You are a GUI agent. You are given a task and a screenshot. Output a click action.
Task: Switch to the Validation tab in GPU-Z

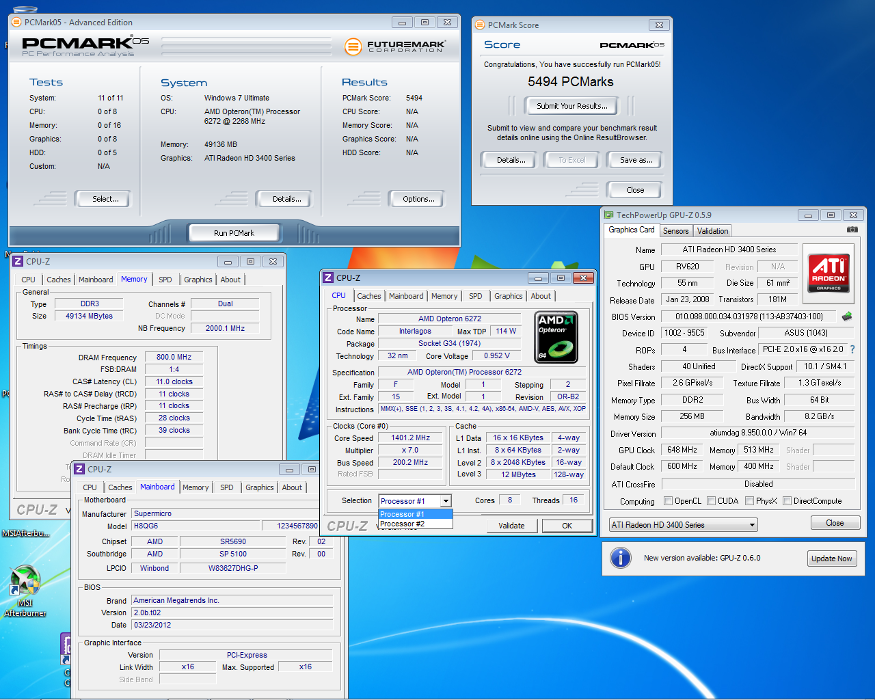[713, 231]
